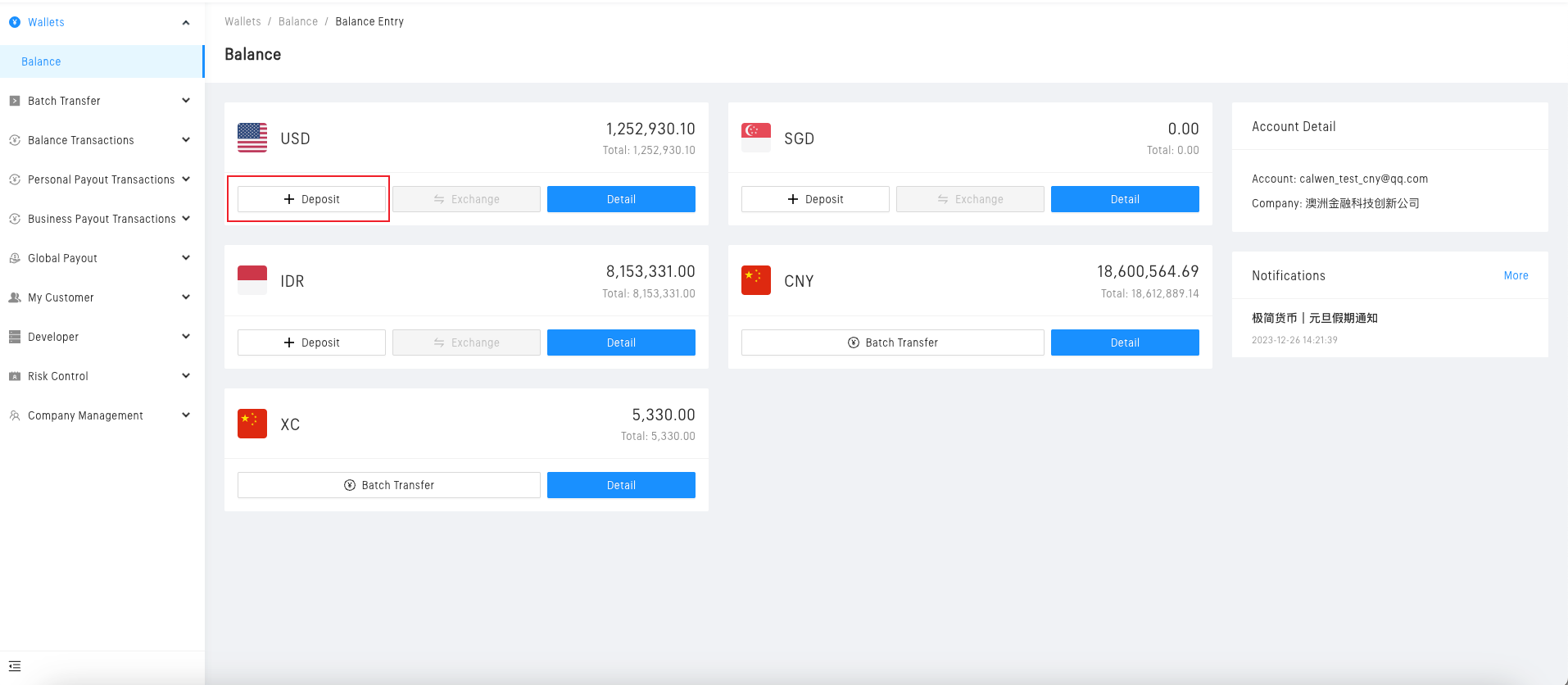1568x685 pixels.
Task: Click the IDR flag icon
Action: point(252,280)
